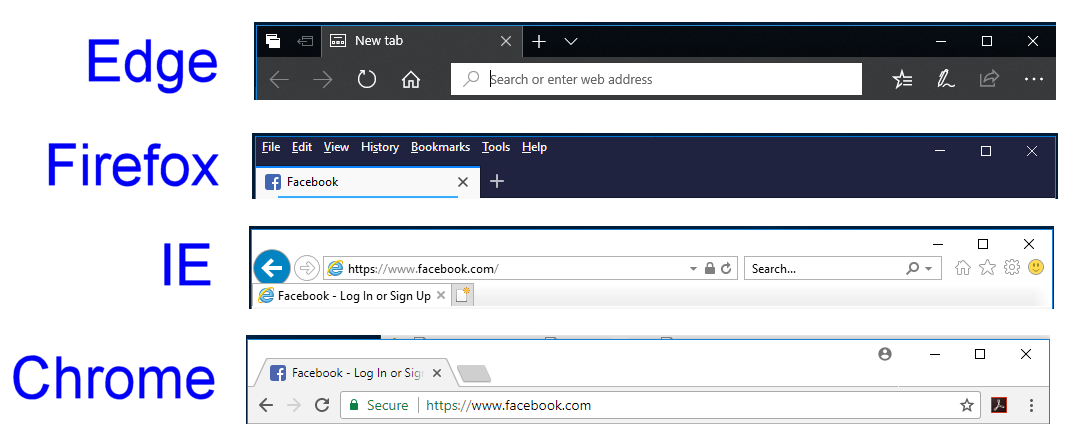Bookmark page with Chrome star

point(967,406)
